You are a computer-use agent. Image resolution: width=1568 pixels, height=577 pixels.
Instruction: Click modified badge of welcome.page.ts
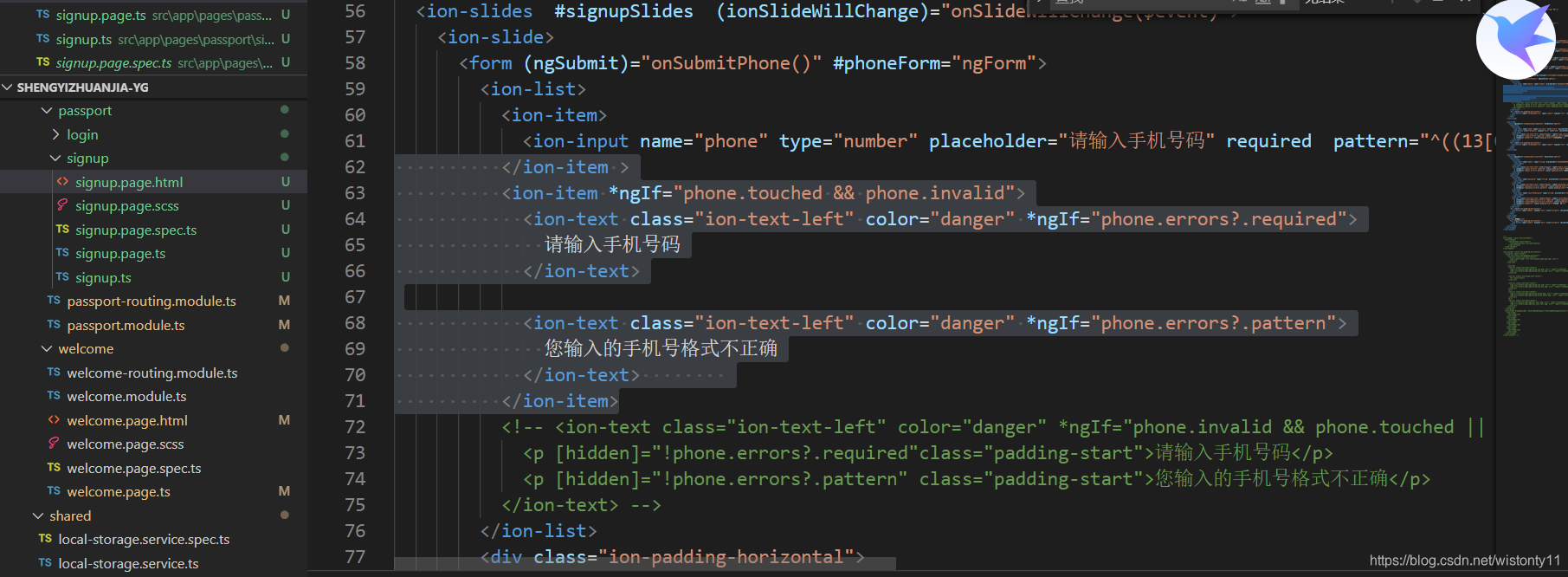click(284, 491)
